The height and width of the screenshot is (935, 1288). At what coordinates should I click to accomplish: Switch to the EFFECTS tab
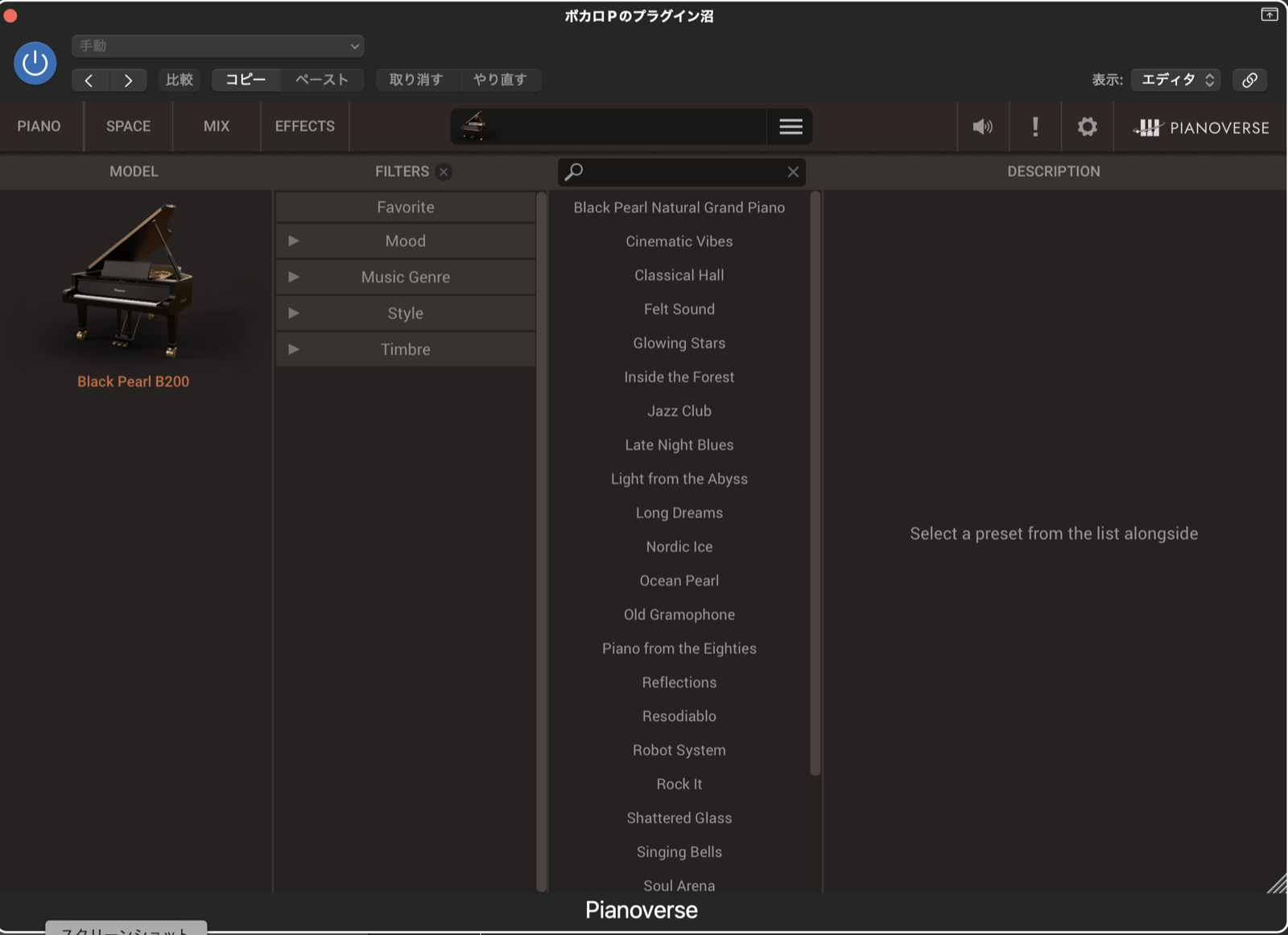point(305,126)
